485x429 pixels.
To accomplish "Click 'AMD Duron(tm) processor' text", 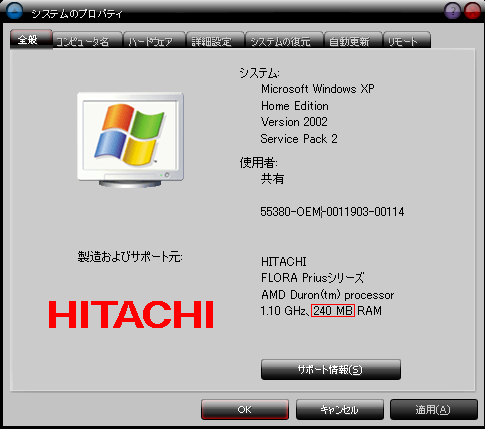I will 327,295.
